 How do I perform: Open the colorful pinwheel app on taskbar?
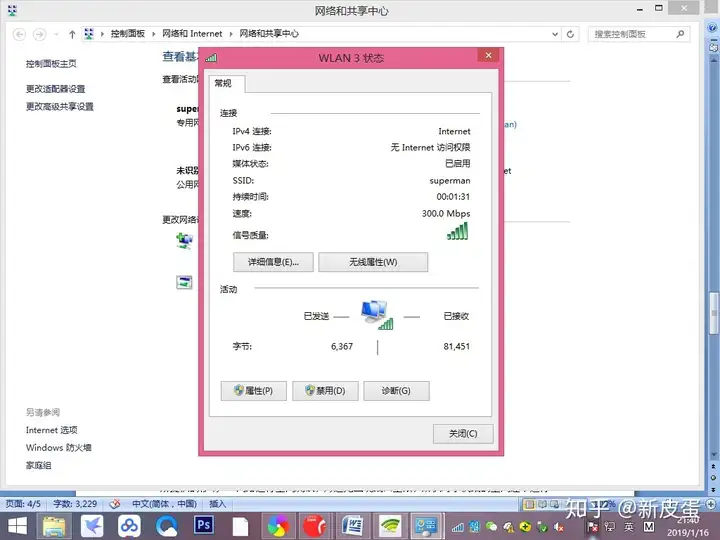click(278, 526)
